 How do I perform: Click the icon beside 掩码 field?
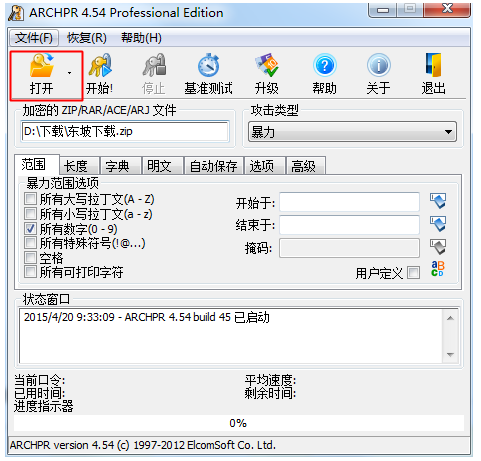(438, 247)
